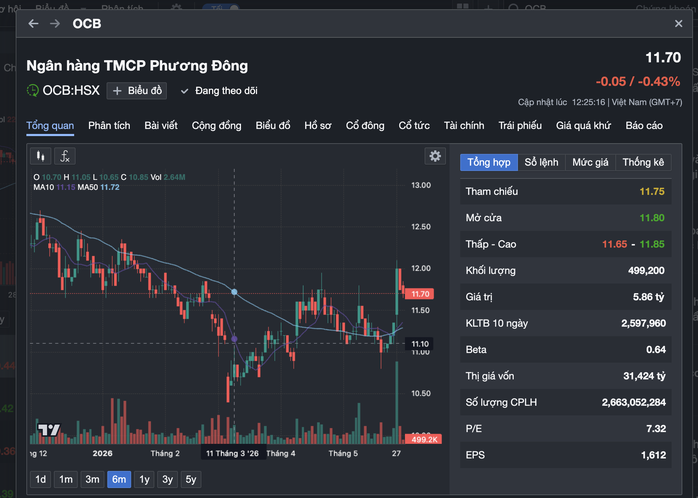
Task: Click the MA50 indicator legend
Action: click(x=98, y=187)
